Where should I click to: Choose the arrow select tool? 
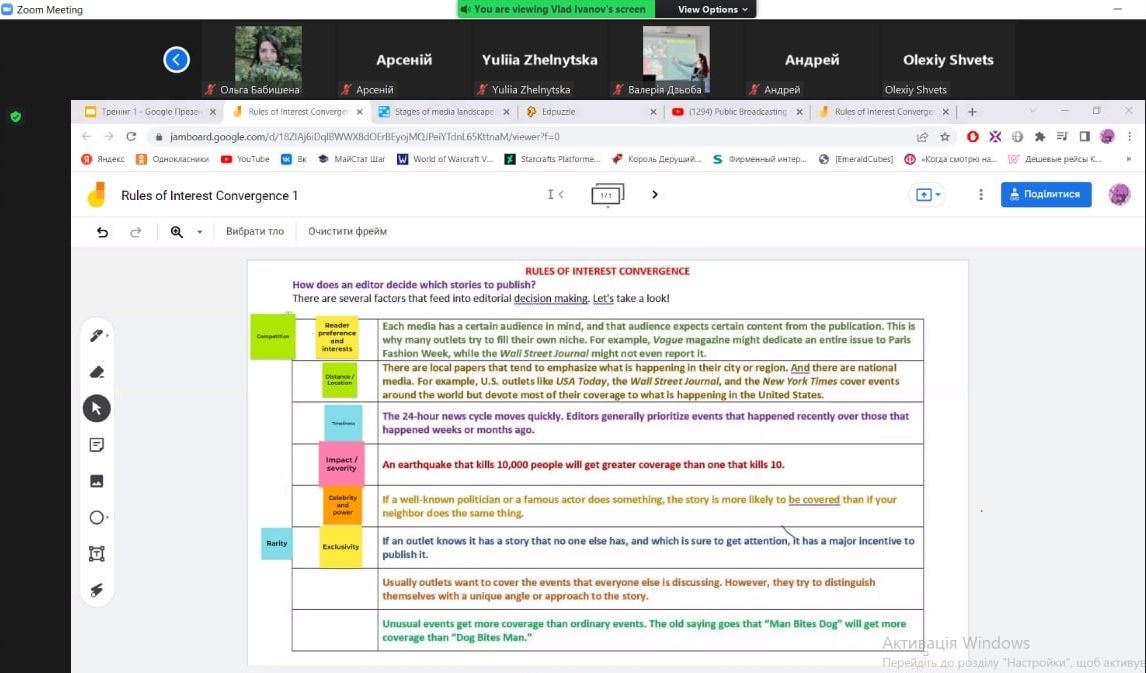pos(97,408)
